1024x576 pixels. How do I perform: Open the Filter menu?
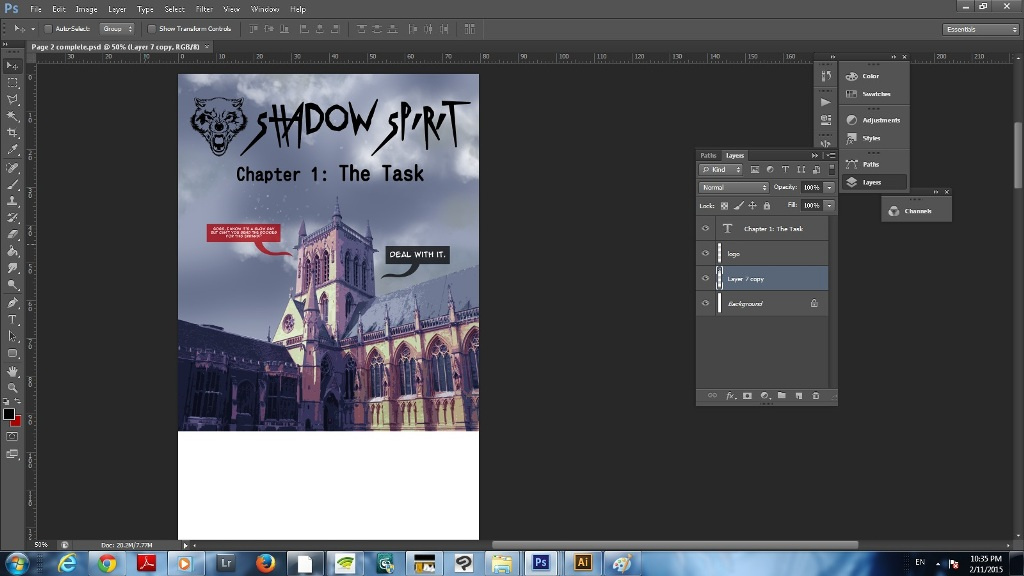[x=204, y=9]
